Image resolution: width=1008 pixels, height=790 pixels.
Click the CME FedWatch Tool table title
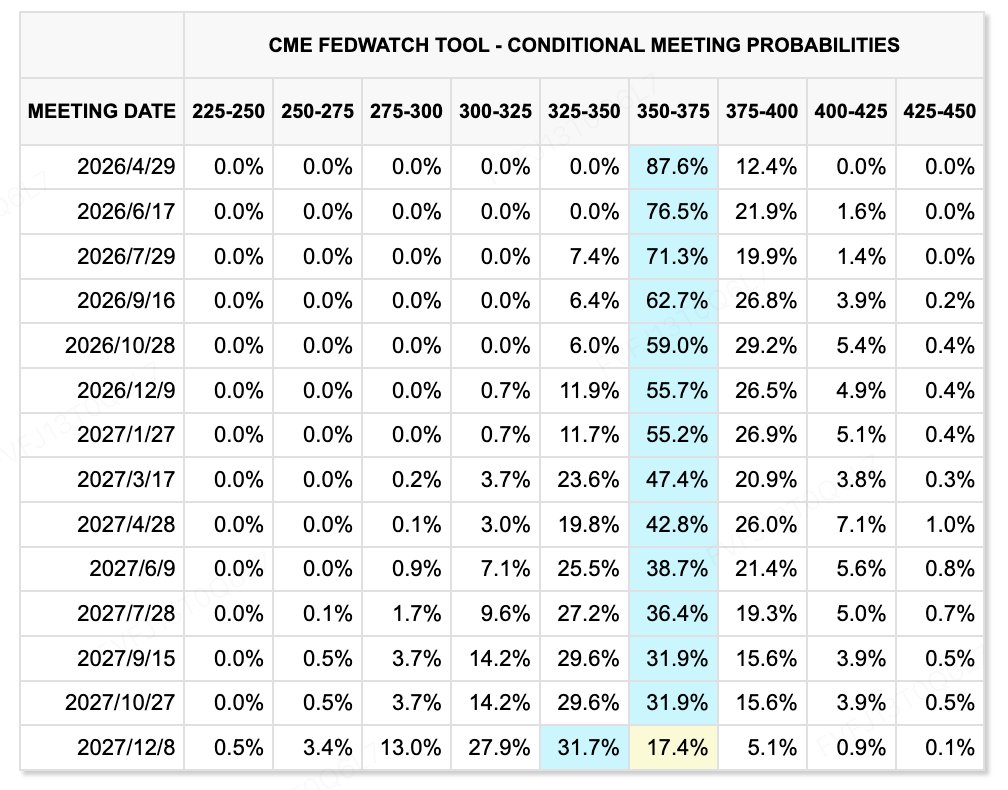click(584, 45)
